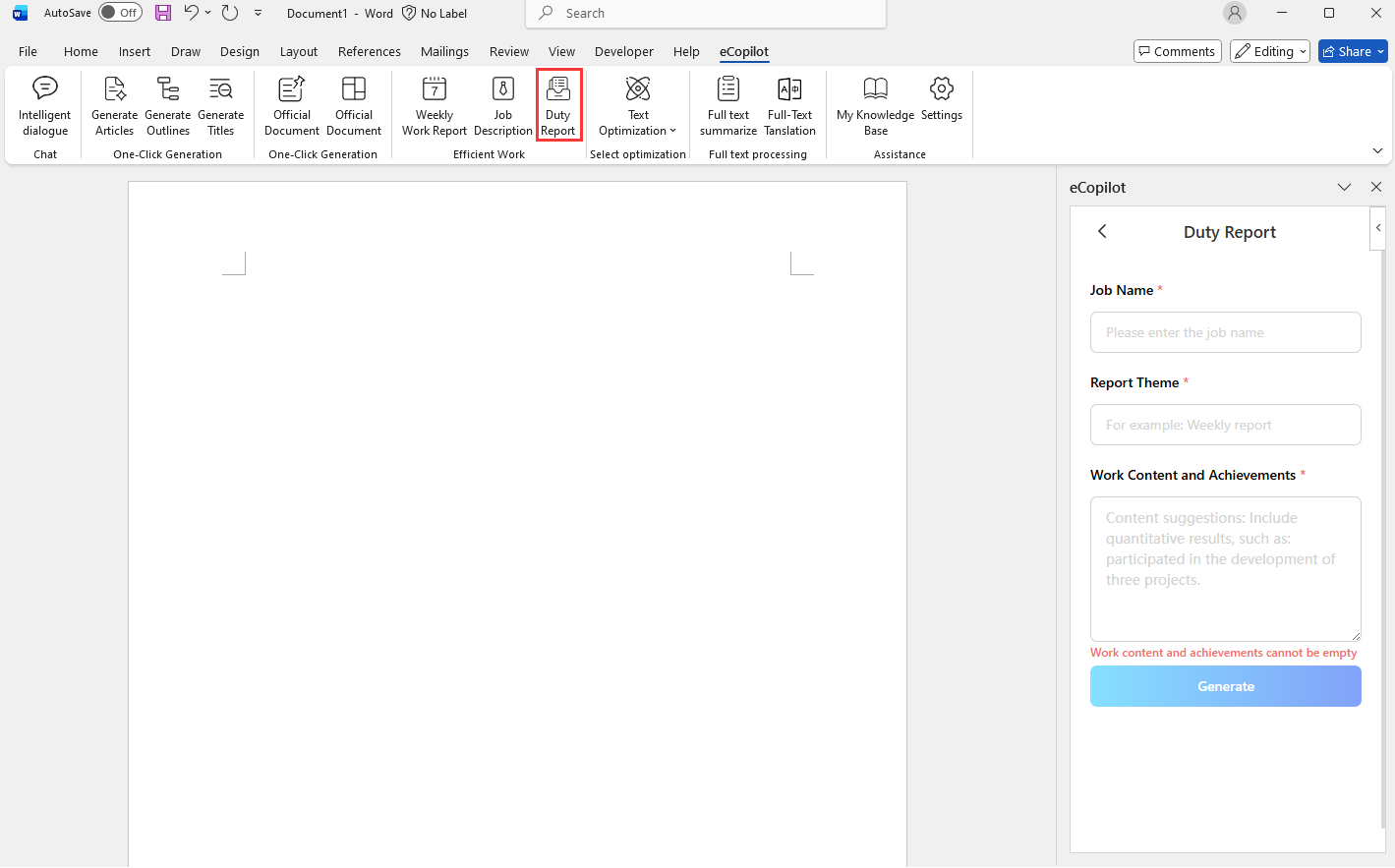Image resolution: width=1395 pixels, height=868 pixels.
Task: Open eCopilot Settings gear
Action: (942, 98)
